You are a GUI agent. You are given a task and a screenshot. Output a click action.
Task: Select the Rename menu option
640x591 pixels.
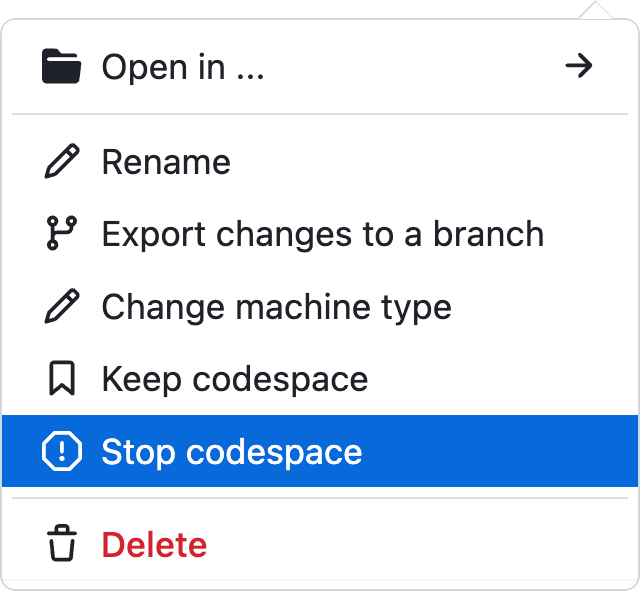[166, 162]
